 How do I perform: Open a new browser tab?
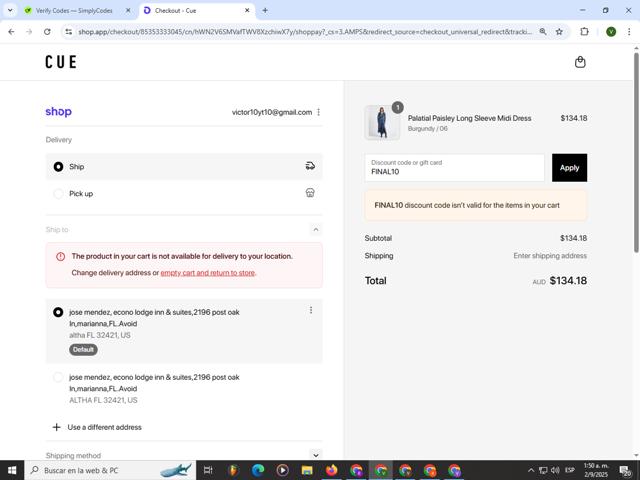pyautogui.click(x=265, y=11)
